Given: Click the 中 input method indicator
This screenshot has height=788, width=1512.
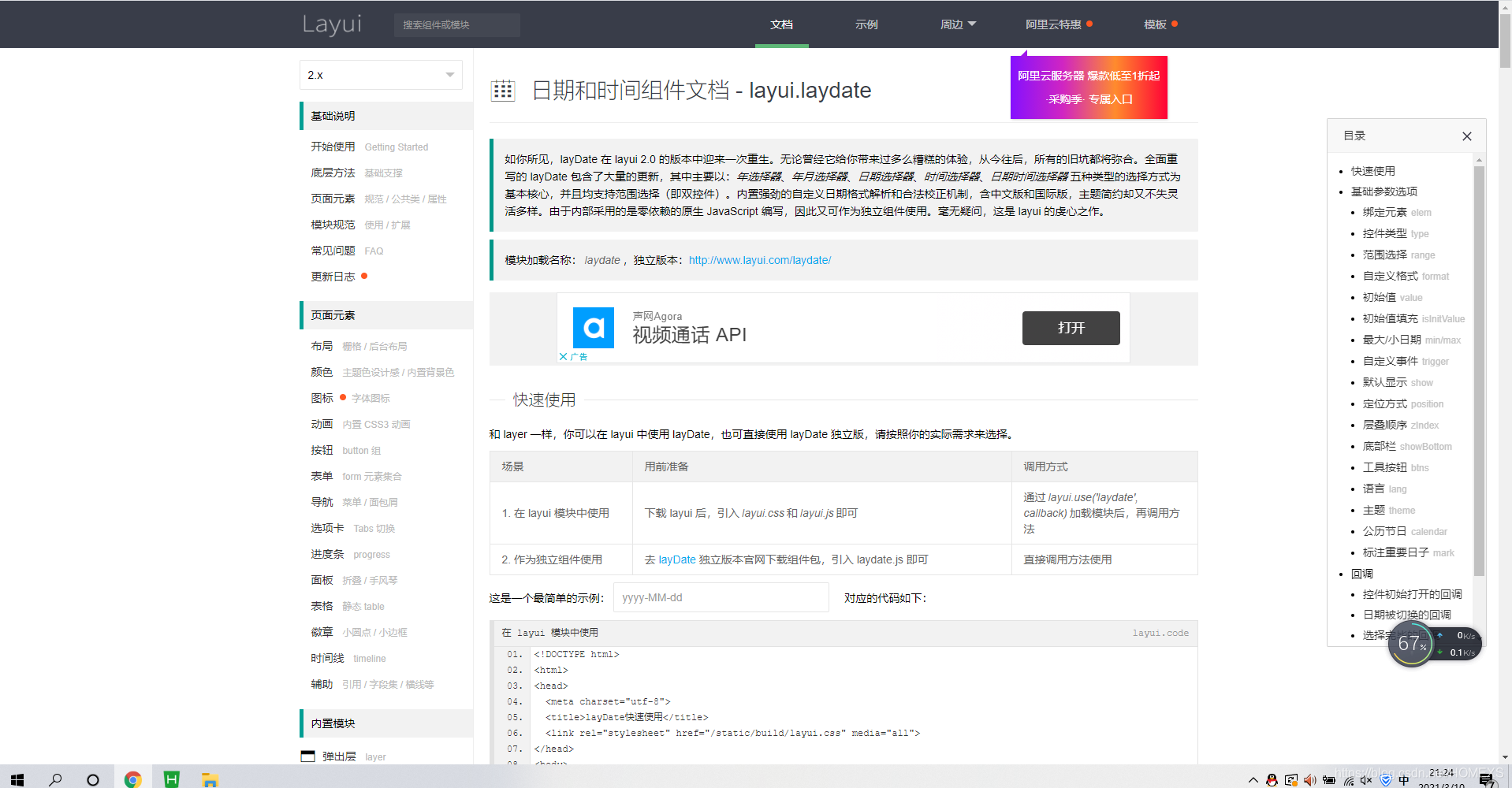Looking at the screenshot, I should pyautogui.click(x=1404, y=780).
